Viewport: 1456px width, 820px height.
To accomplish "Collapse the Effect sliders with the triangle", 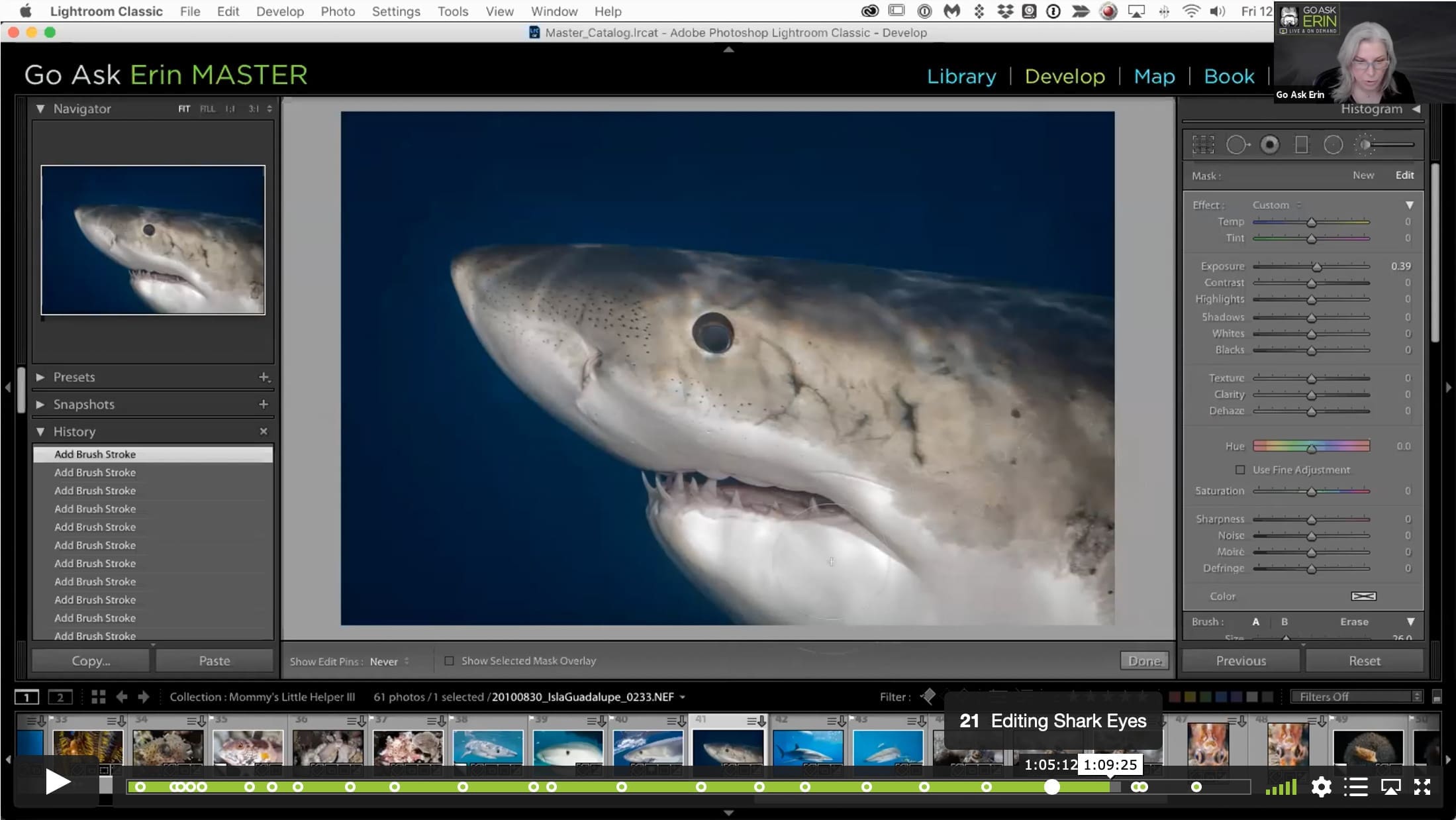I will [x=1410, y=205].
